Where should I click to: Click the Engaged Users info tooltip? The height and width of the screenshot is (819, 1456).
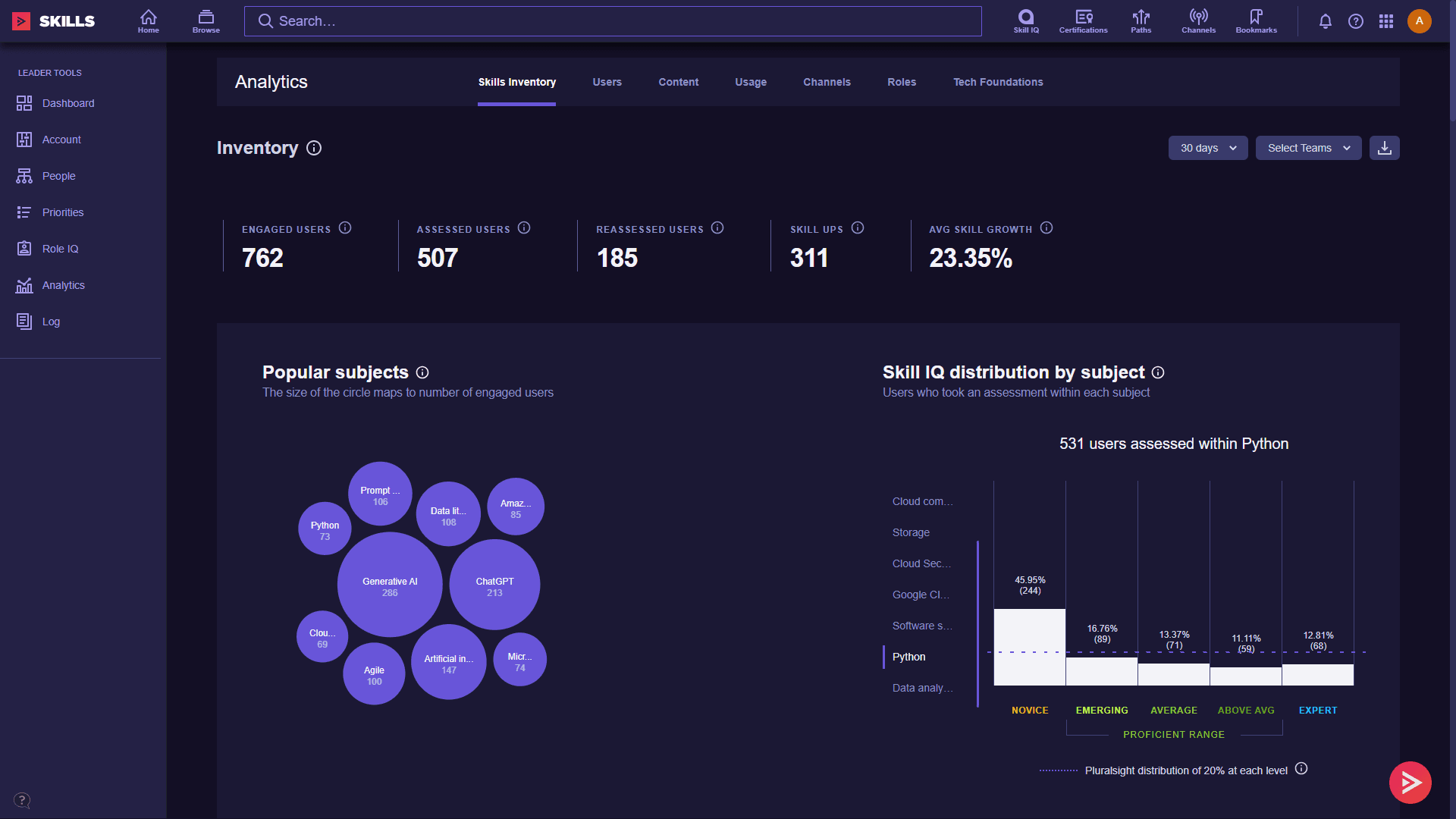pyautogui.click(x=346, y=227)
